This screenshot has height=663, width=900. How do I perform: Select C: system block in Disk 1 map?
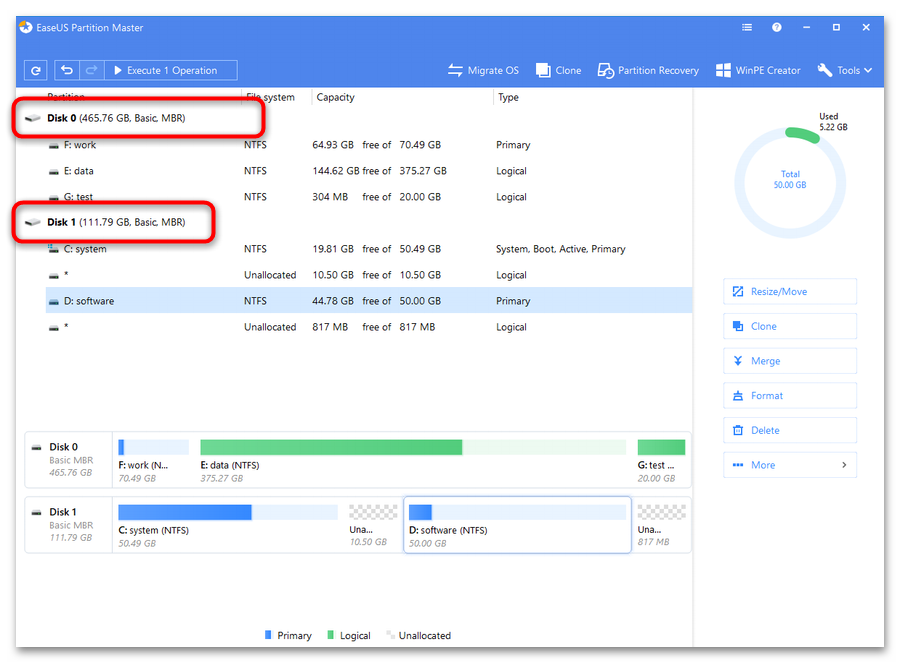(x=228, y=525)
